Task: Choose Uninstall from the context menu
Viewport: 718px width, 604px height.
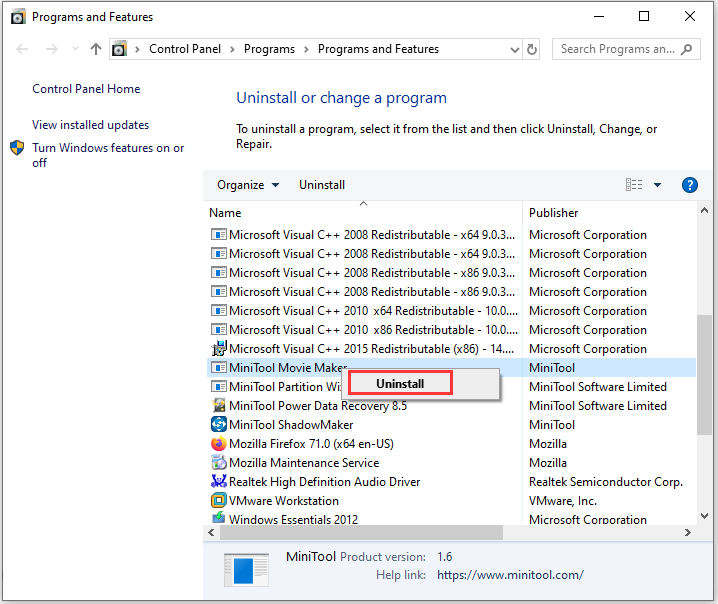Action: click(x=401, y=384)
